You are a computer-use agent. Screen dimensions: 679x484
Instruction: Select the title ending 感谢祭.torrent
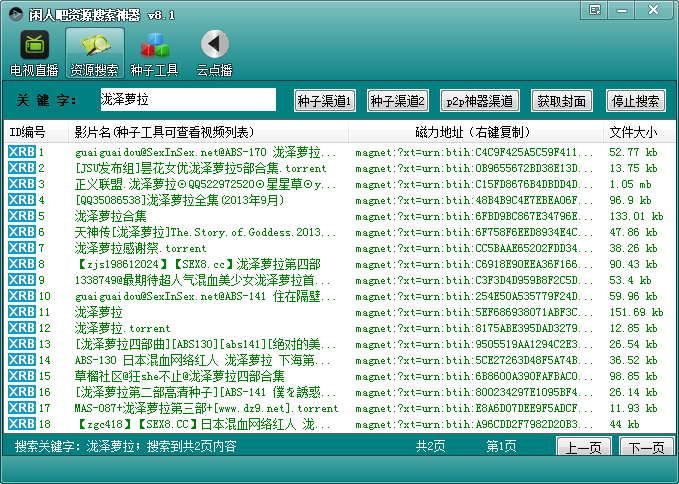pyautogui.click(x=140, y=248)
